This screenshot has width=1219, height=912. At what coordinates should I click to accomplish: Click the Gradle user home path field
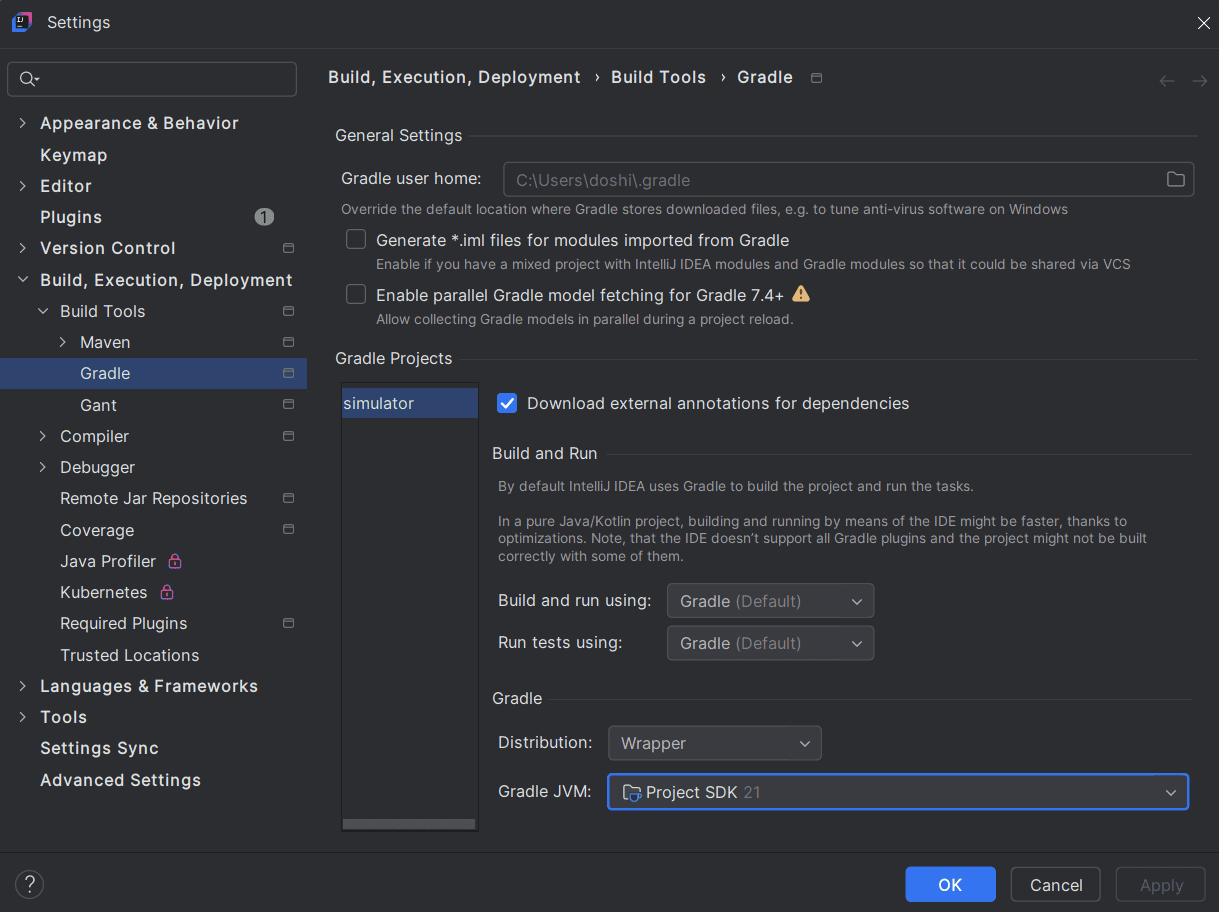pyautogui.click(x=830, y=180)
